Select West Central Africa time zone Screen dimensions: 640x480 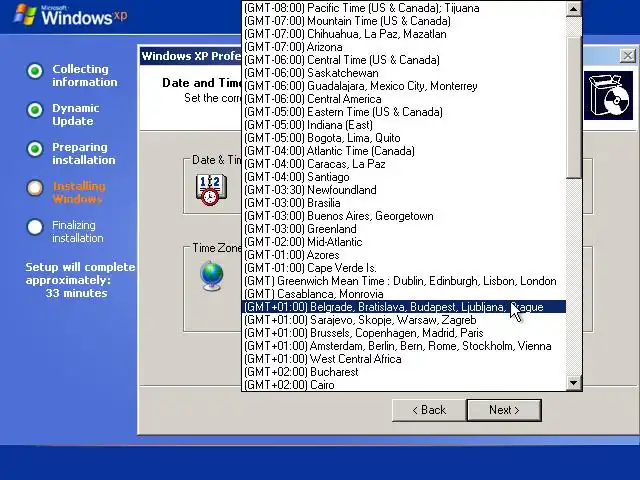[404, 359]
